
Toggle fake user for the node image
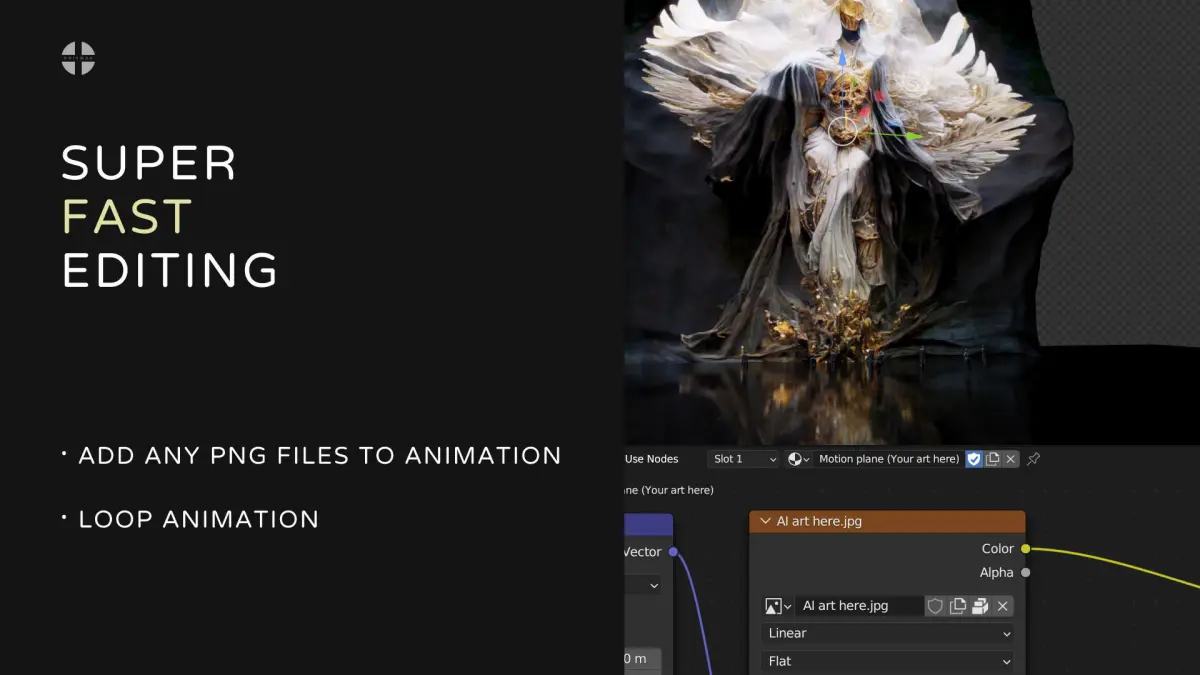(935, 606)
